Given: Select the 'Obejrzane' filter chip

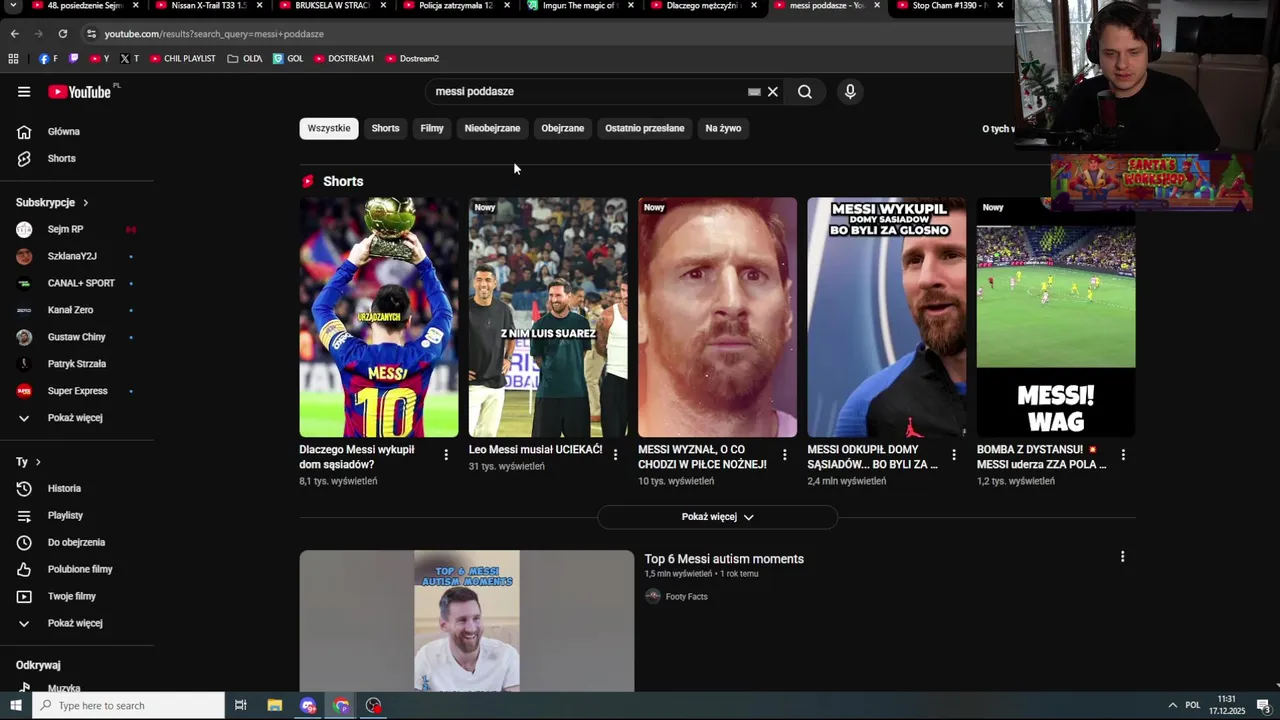Looking at the screenshot, I should tap(562, 128).
